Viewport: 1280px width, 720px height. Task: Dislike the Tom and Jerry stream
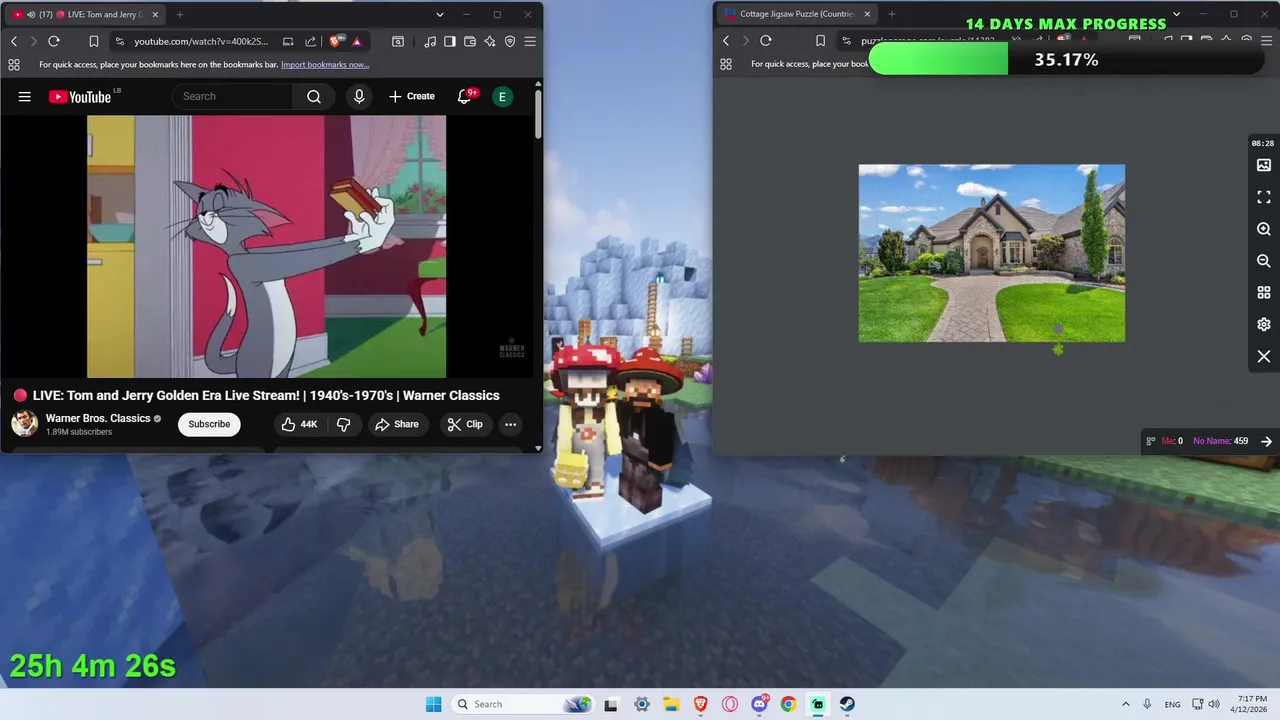pos(343,424)
